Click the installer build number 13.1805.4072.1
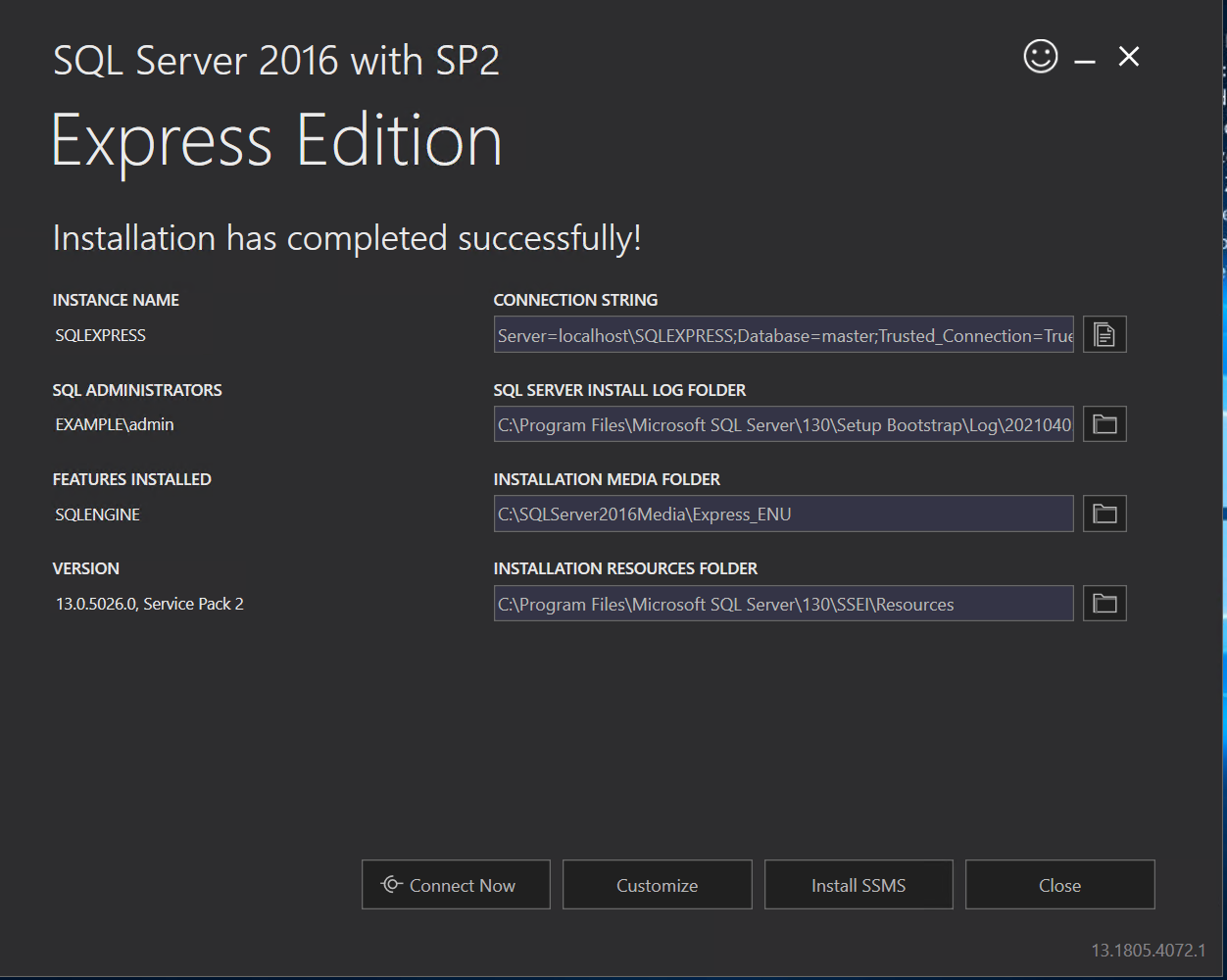This screenshot has height=980, width=1227. [1148, 951]
